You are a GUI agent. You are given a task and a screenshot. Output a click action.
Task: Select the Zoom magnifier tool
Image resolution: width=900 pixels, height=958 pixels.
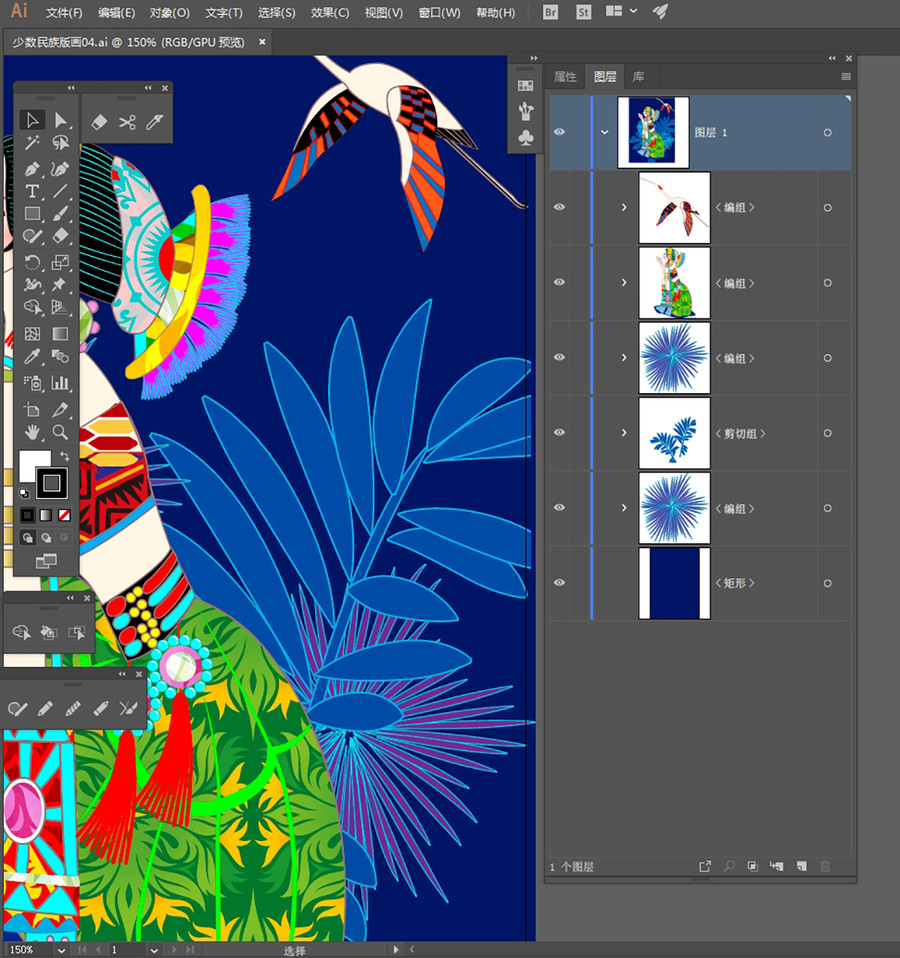click(60, 433)
